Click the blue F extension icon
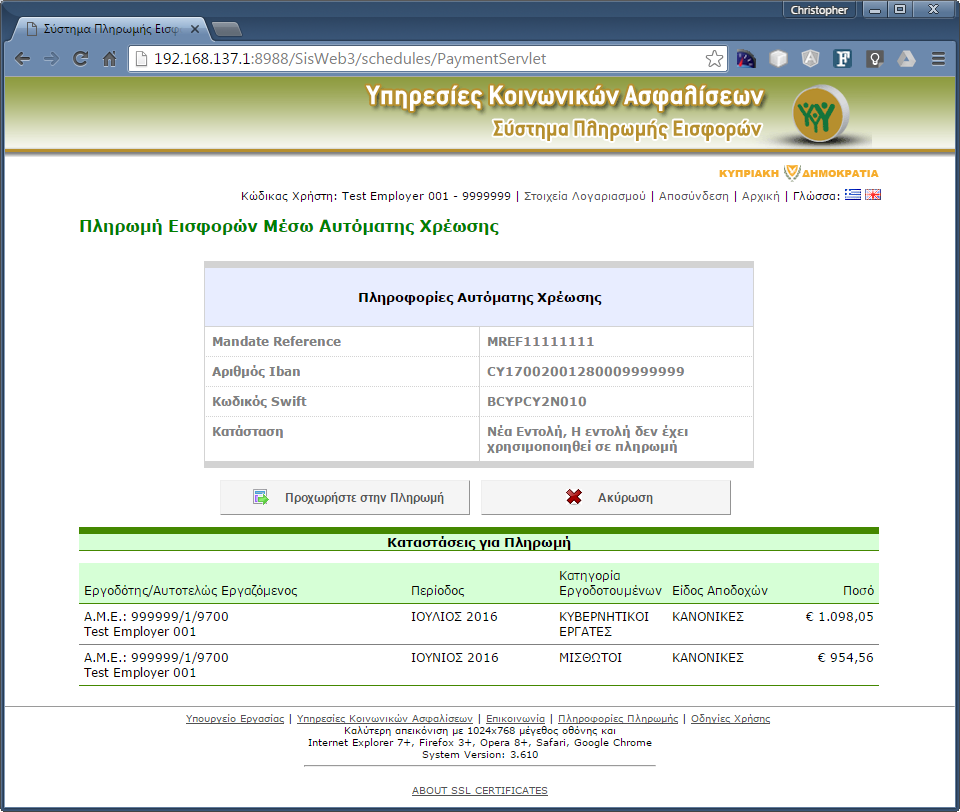Screen dimensions: 960x812 click(x=843, y=59)
